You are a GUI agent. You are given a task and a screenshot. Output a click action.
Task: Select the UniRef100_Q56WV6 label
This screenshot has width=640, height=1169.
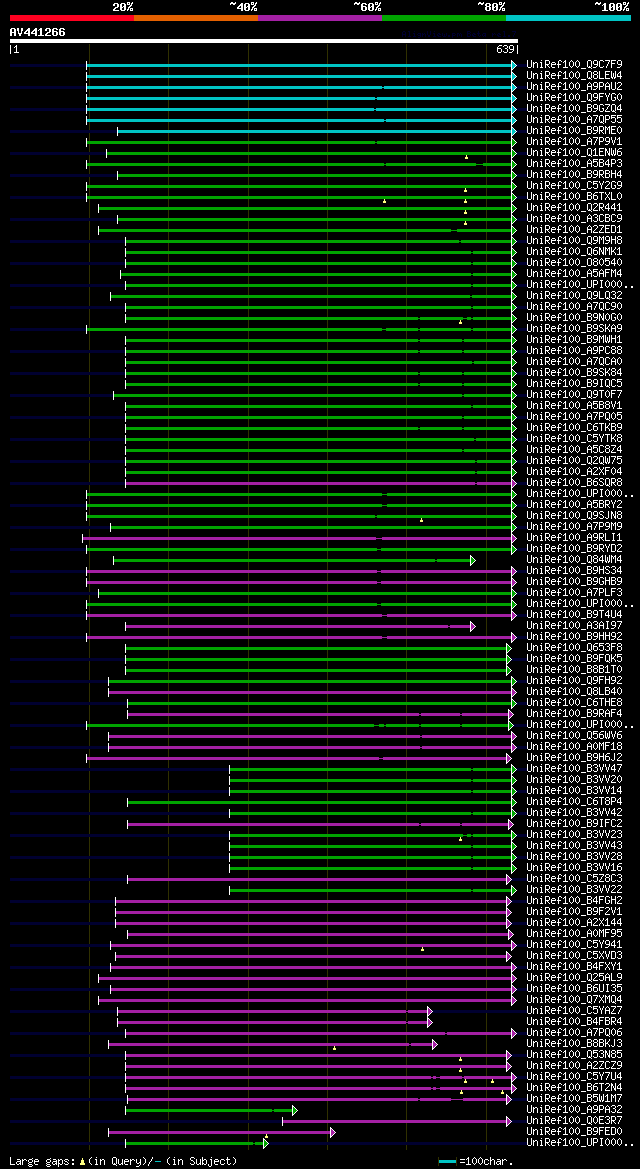tap(574, 736)
